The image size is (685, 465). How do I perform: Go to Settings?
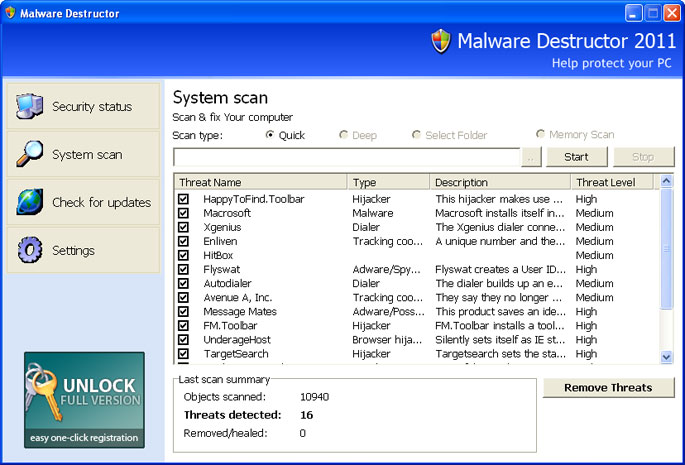coord(83,250)
